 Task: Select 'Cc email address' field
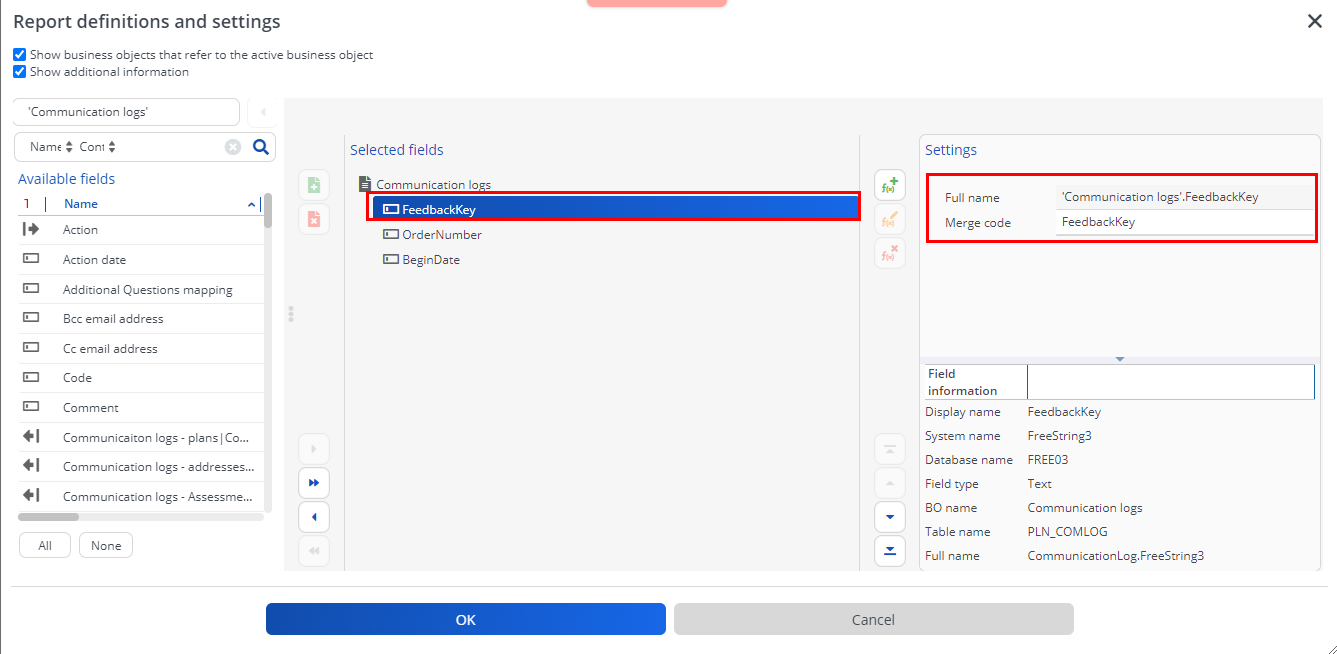point(140,348)
